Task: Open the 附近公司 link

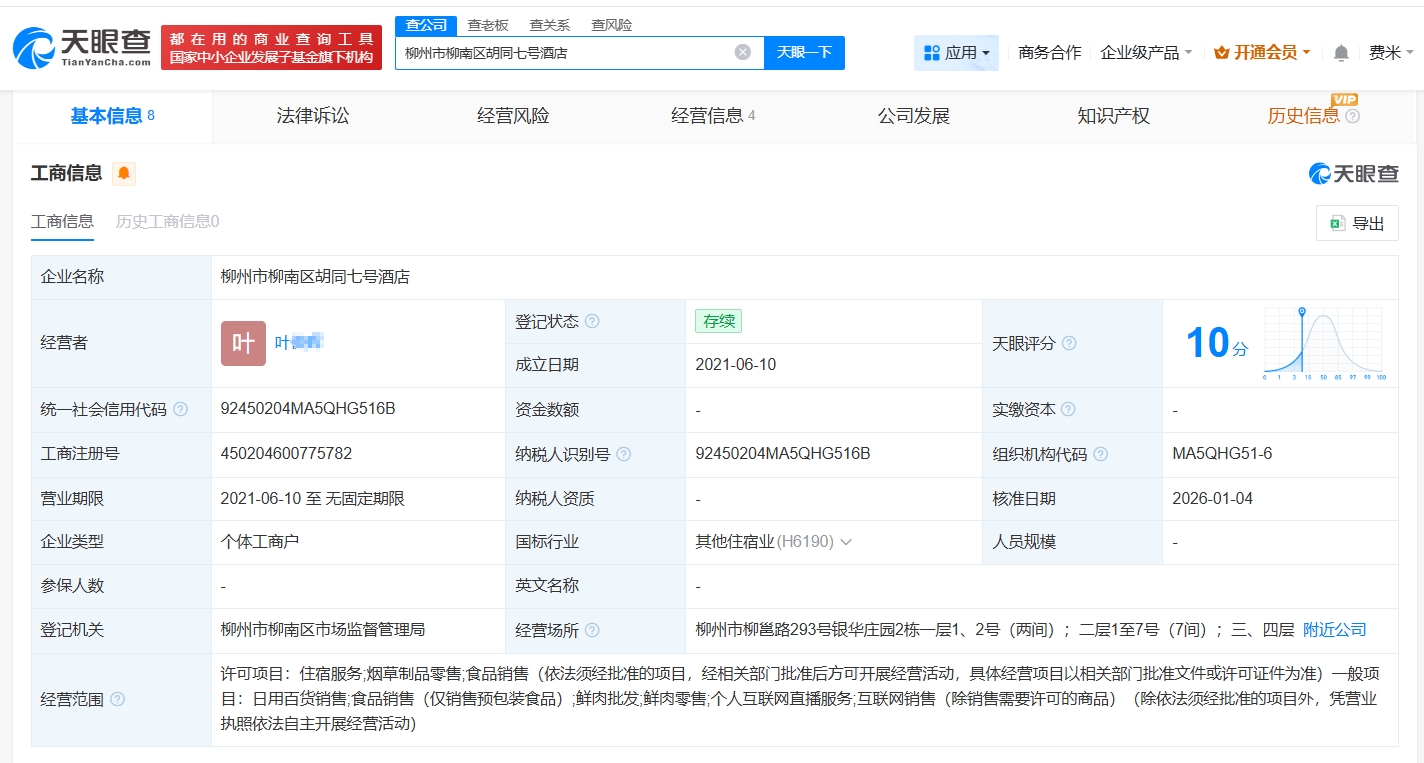Action: point(1334,630)
